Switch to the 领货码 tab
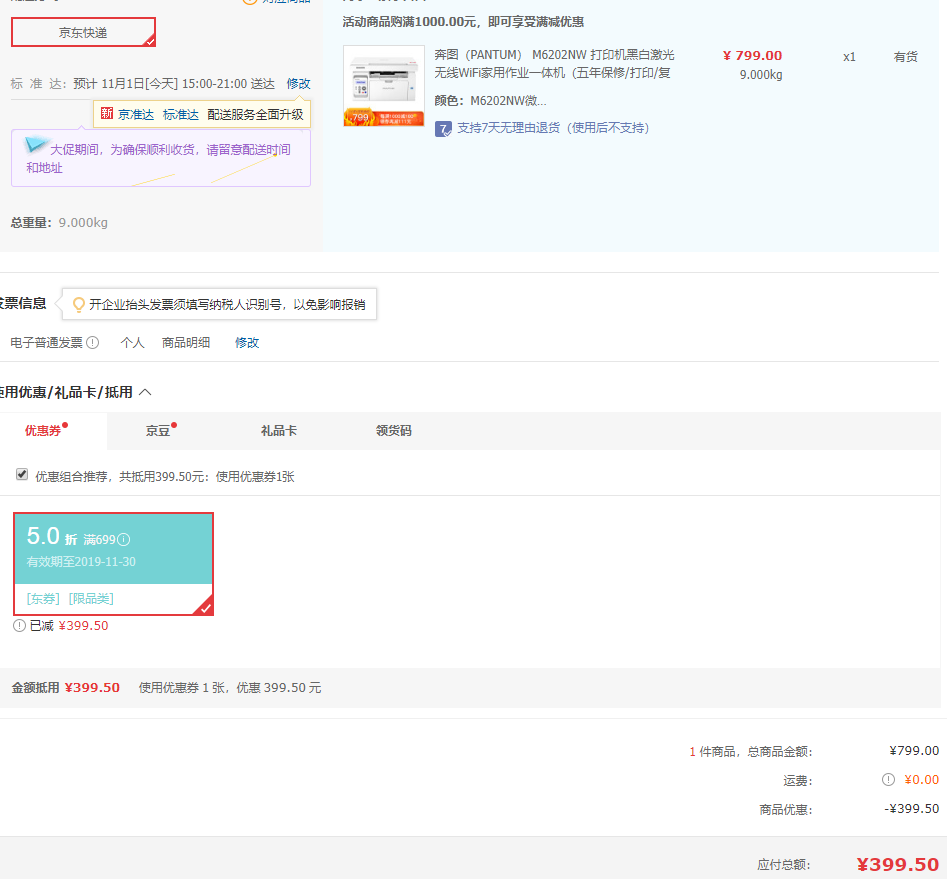The height and width of the screenshot is (879, 947). coord(393,431)
